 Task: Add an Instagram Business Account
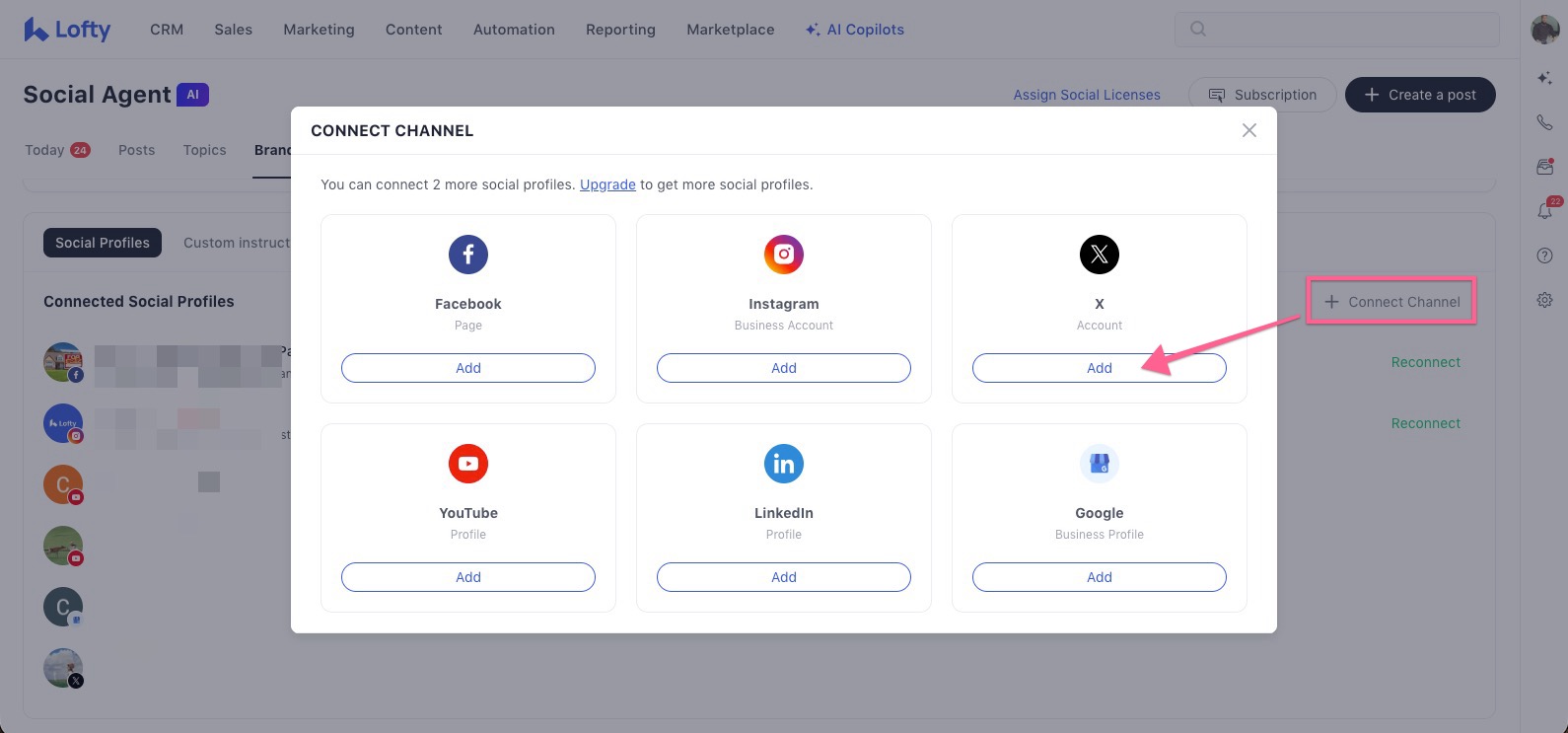click(784, 368)
